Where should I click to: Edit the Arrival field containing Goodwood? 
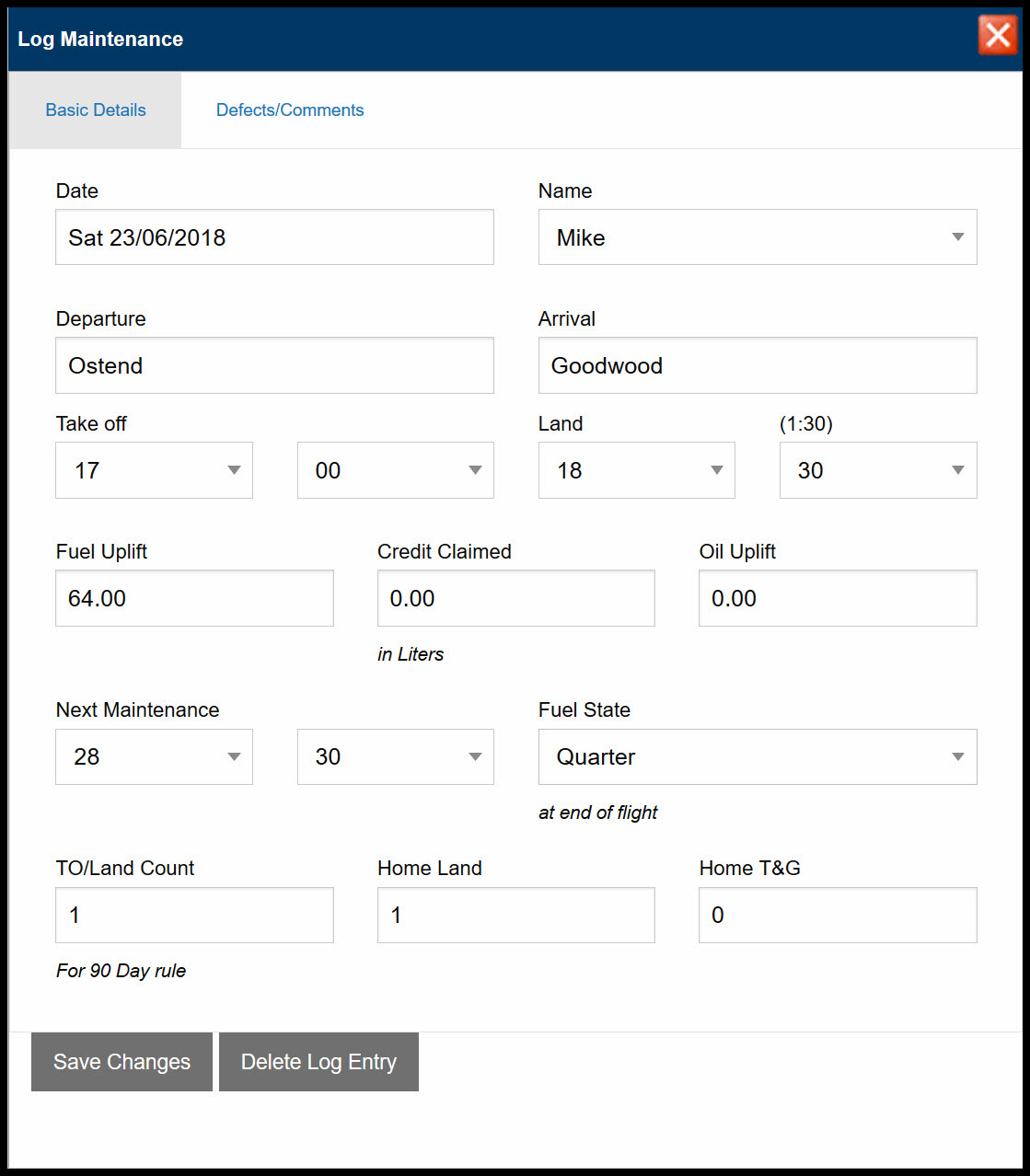click(x=758, y=365)
